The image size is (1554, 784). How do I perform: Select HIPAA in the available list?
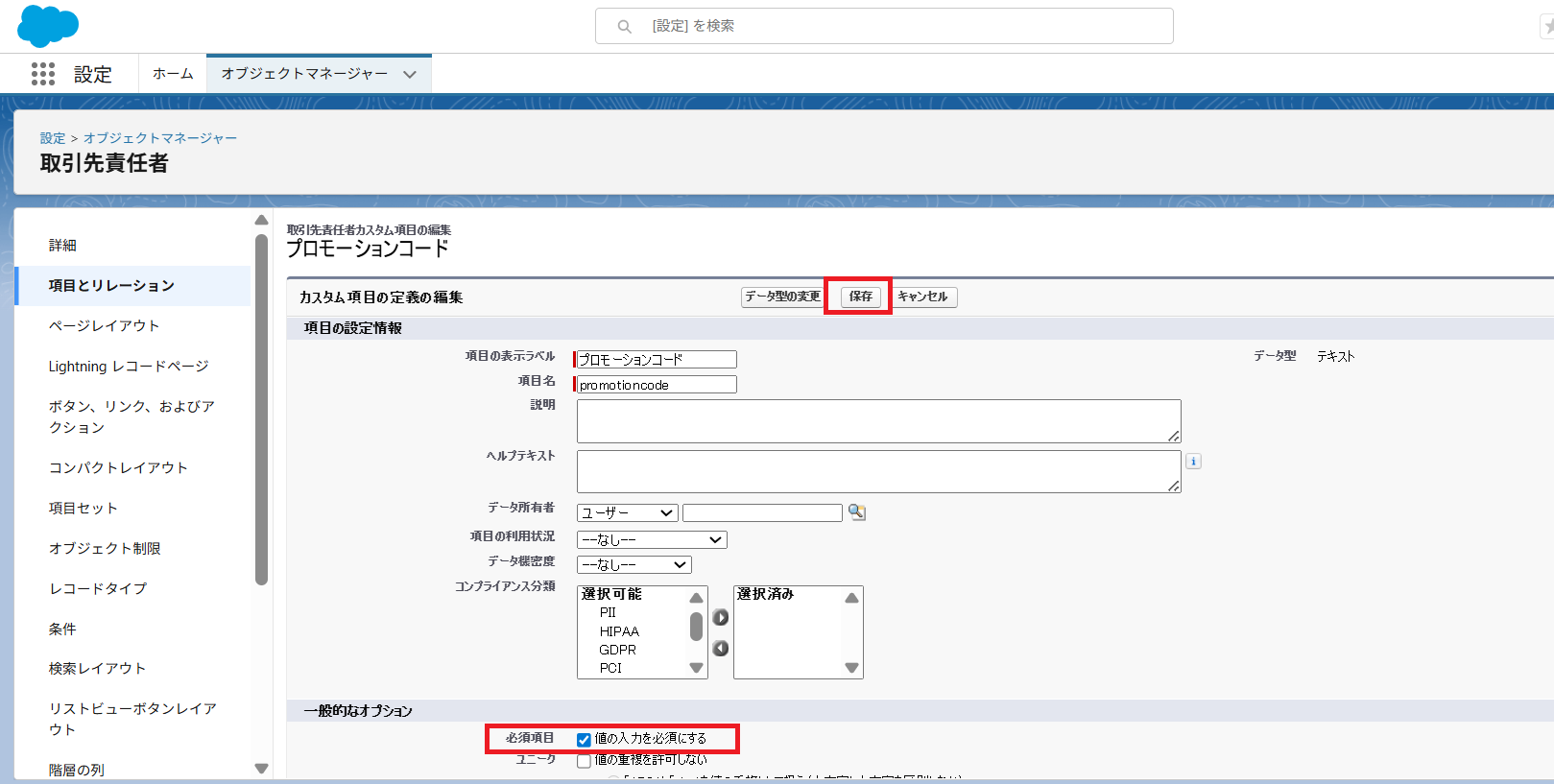pyautogui.click(x=619, y=631)
